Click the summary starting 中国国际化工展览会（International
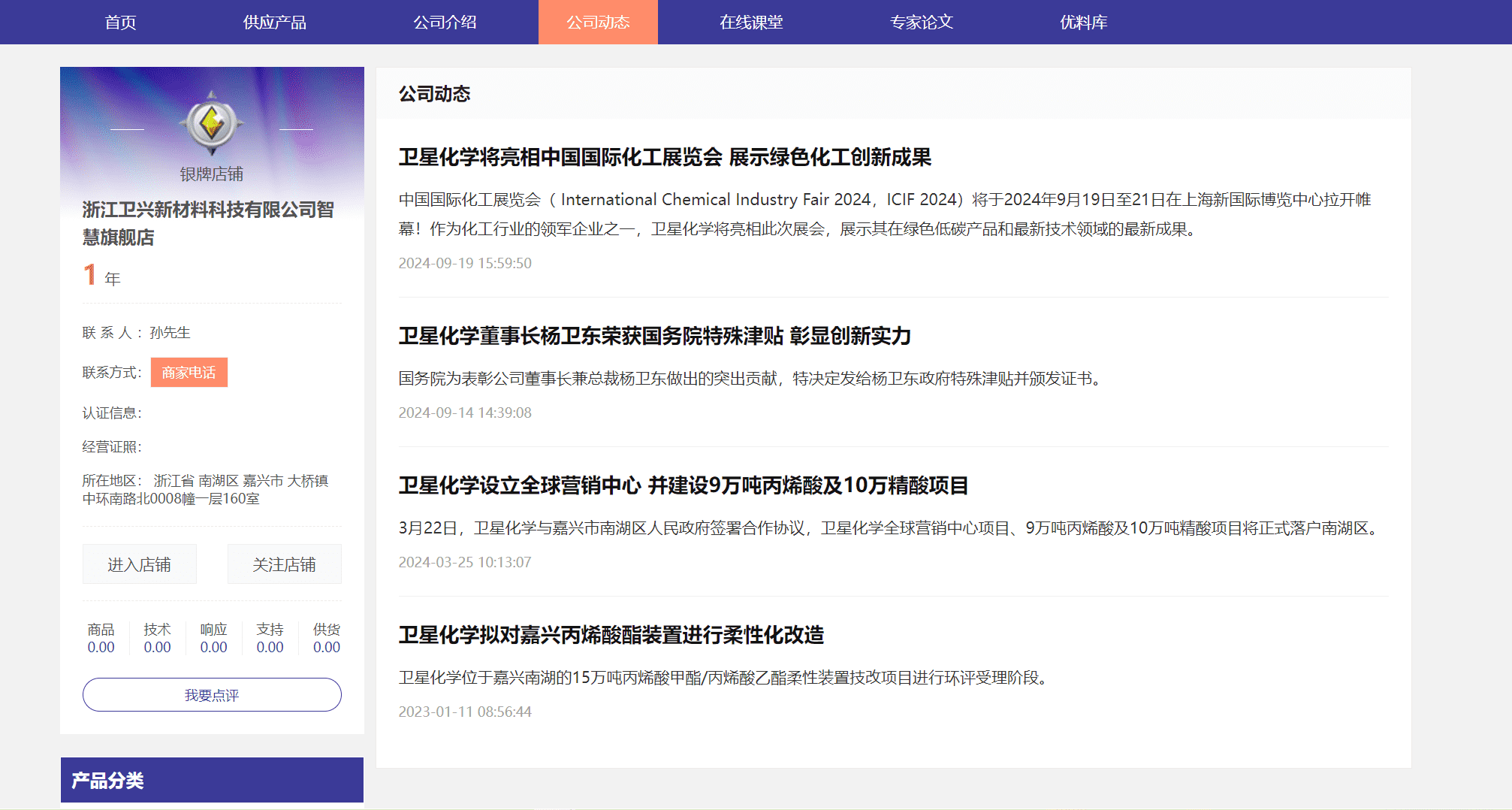Screen dimensions: 1512x810 click(x=885, y=214)
